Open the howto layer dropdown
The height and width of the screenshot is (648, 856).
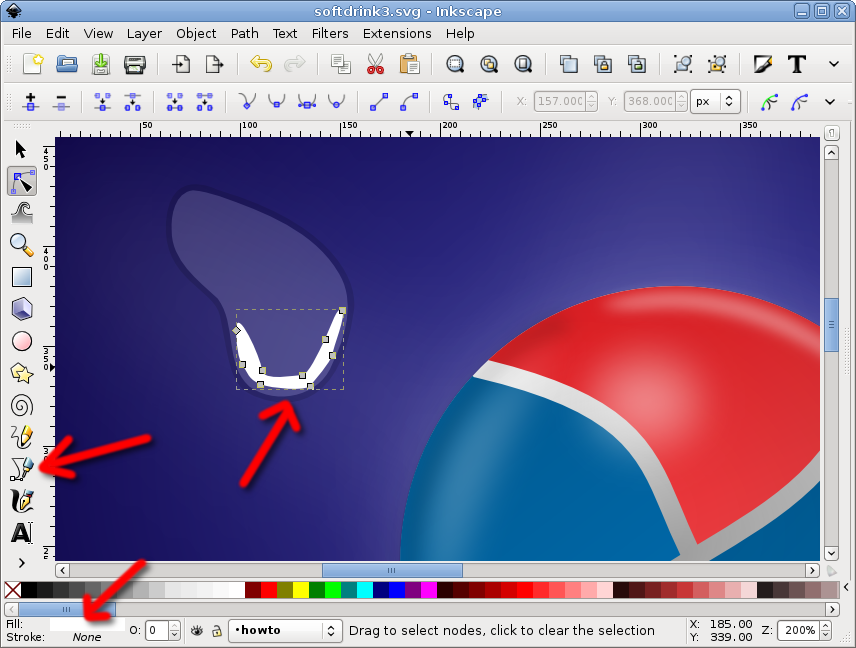tap(285, 631)
